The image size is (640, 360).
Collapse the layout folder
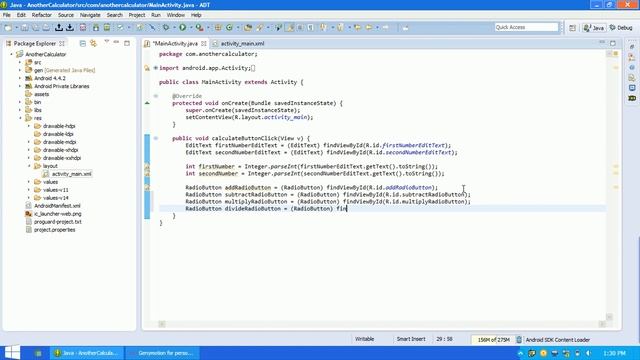[x=29, y=166]
